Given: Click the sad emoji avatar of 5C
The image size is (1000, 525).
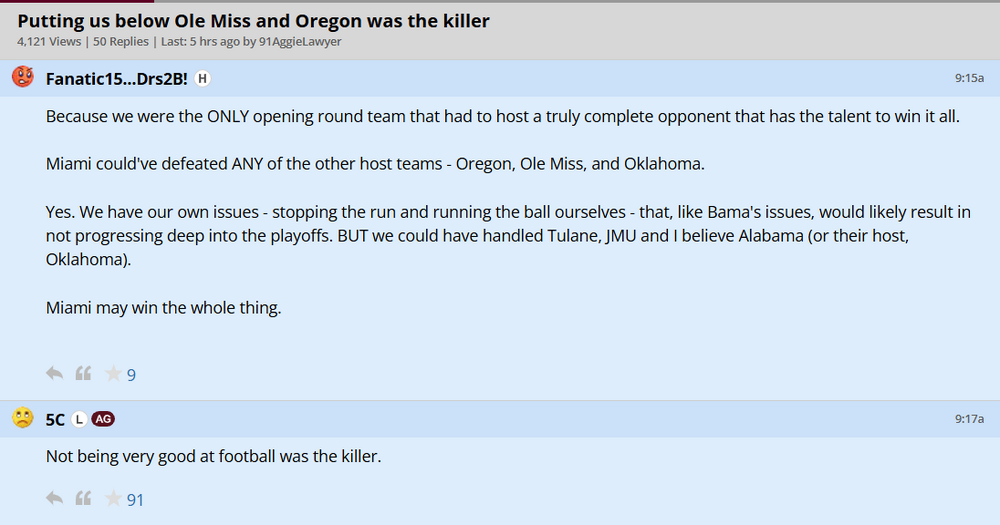Looking at the screenshot, I should (x=22, y=419).
